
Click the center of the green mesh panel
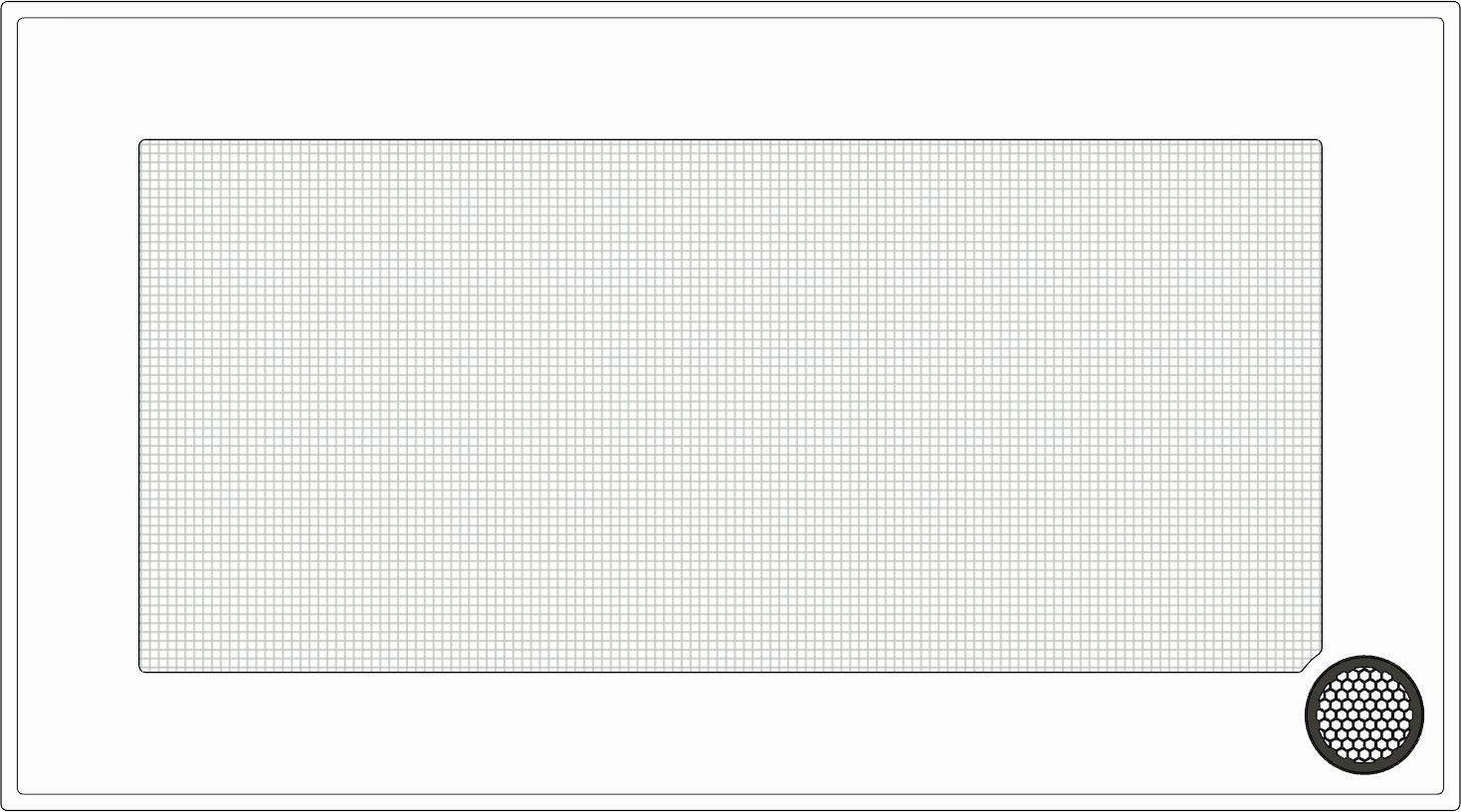pyautogui.click(x=730, y=406)
